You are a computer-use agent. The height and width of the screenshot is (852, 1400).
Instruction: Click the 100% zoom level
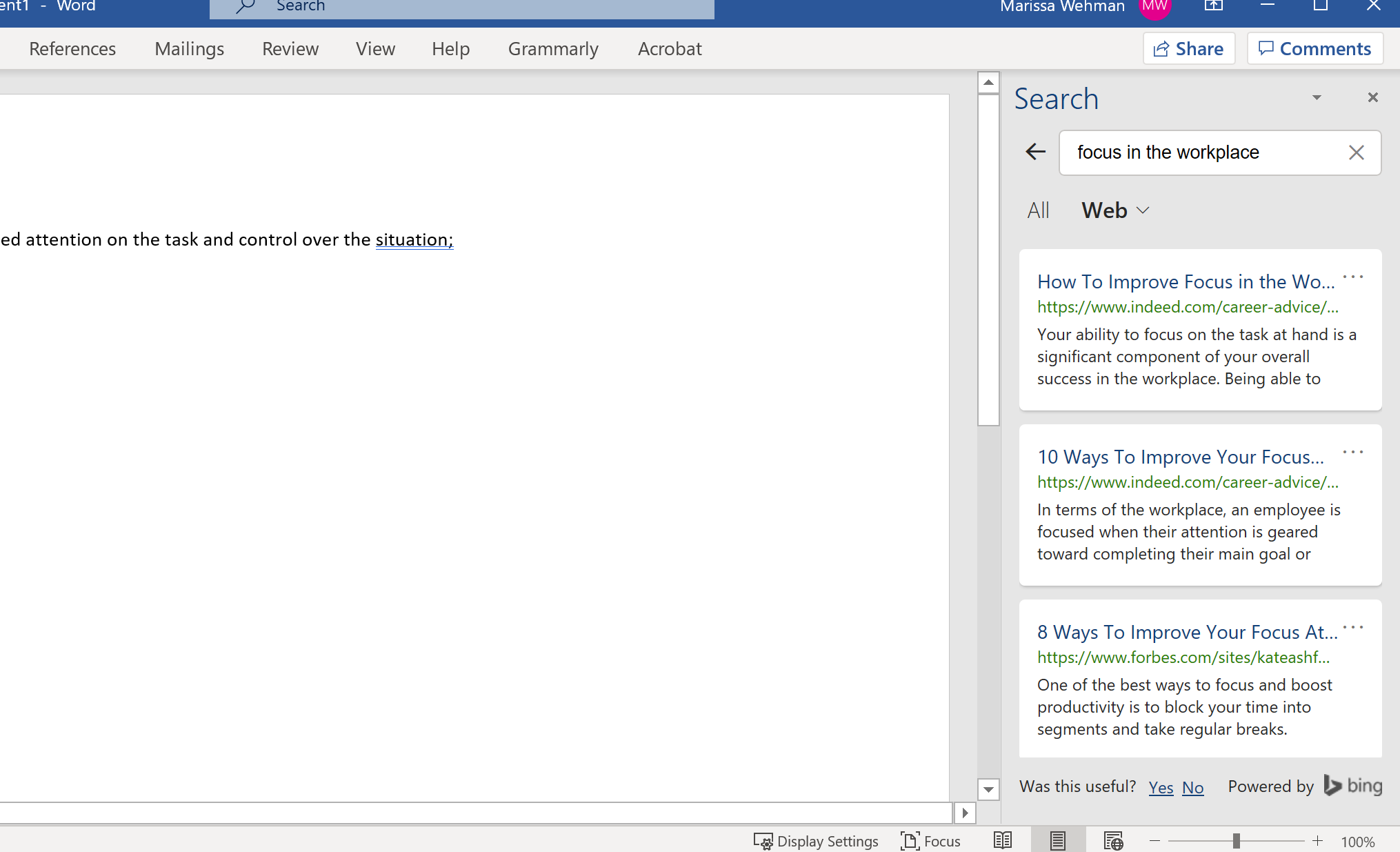[1358, 842]
